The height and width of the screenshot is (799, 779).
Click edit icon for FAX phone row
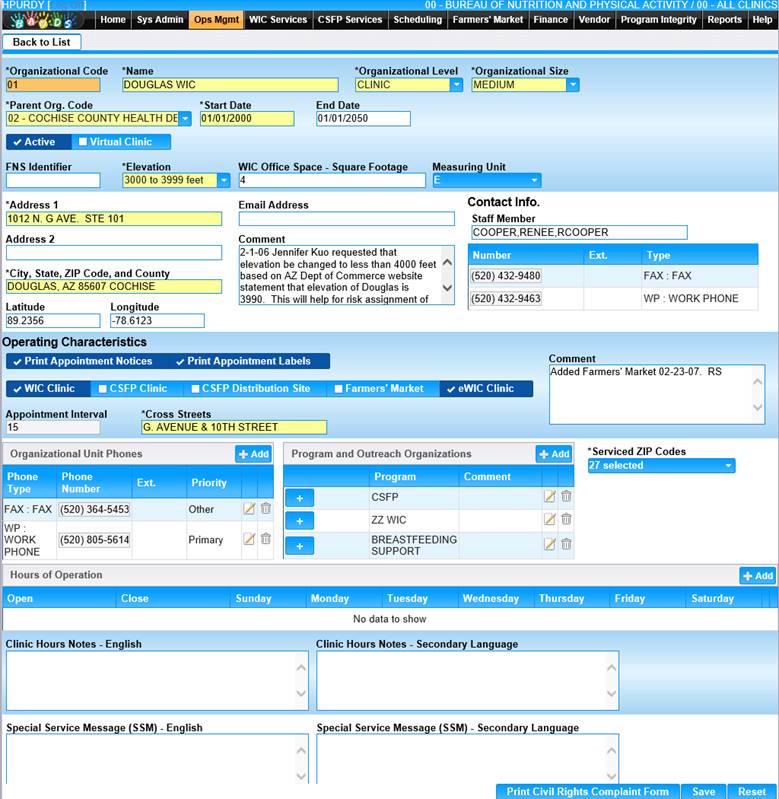249,509
